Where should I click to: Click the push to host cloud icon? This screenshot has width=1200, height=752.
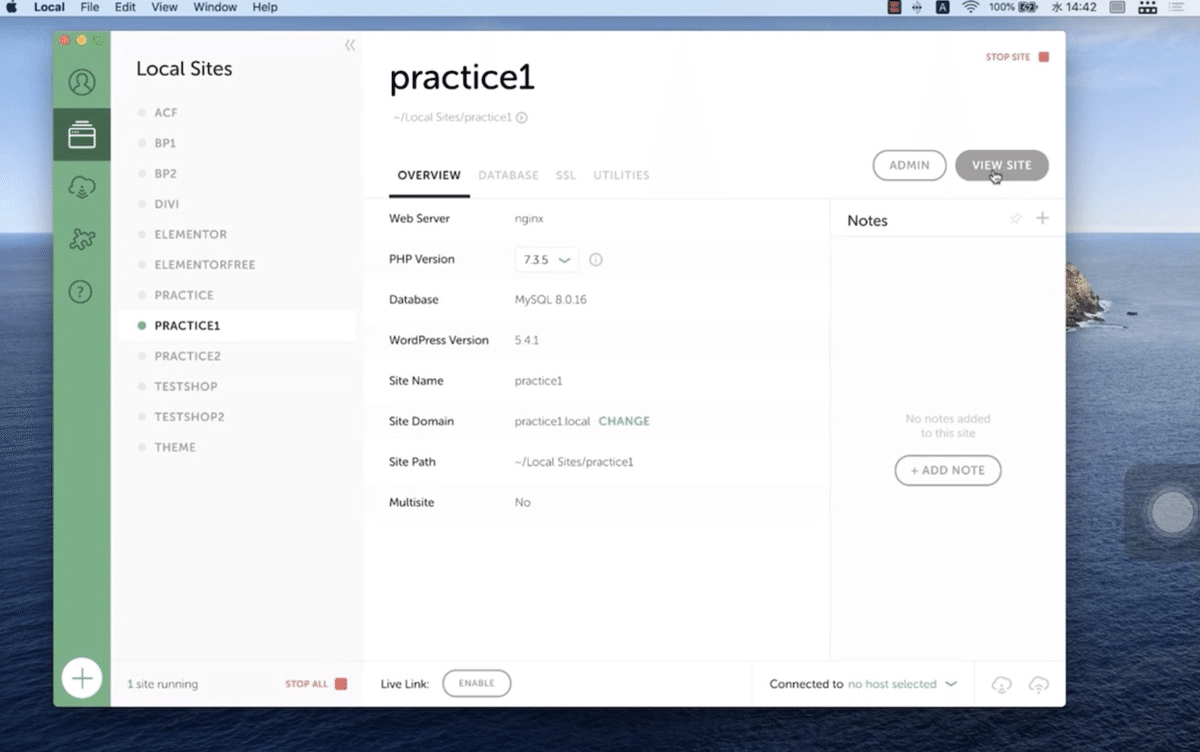(x=1039, y=685)
